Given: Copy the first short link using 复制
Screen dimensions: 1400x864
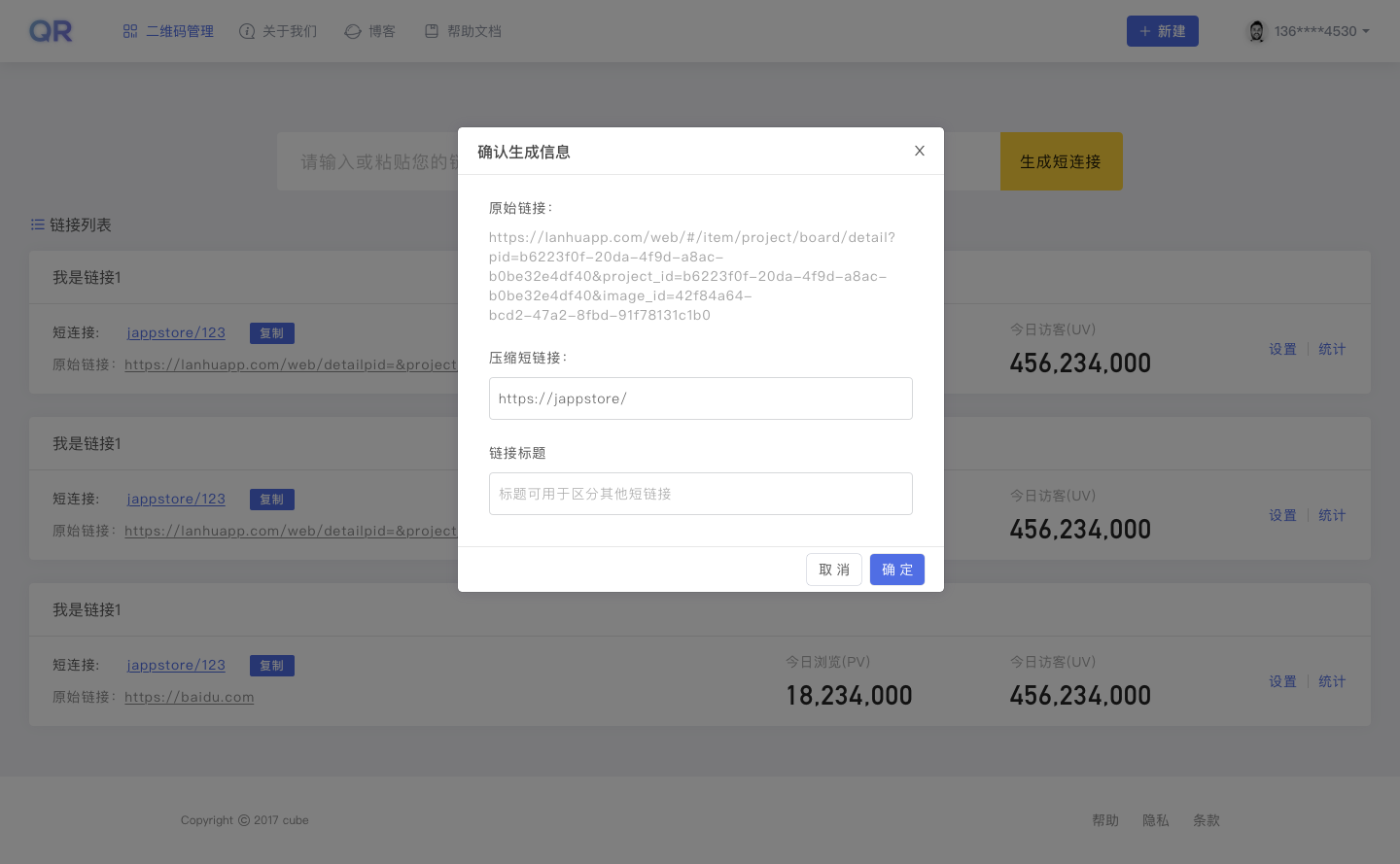Looking at the screenshot, I should tap(271, 332).
